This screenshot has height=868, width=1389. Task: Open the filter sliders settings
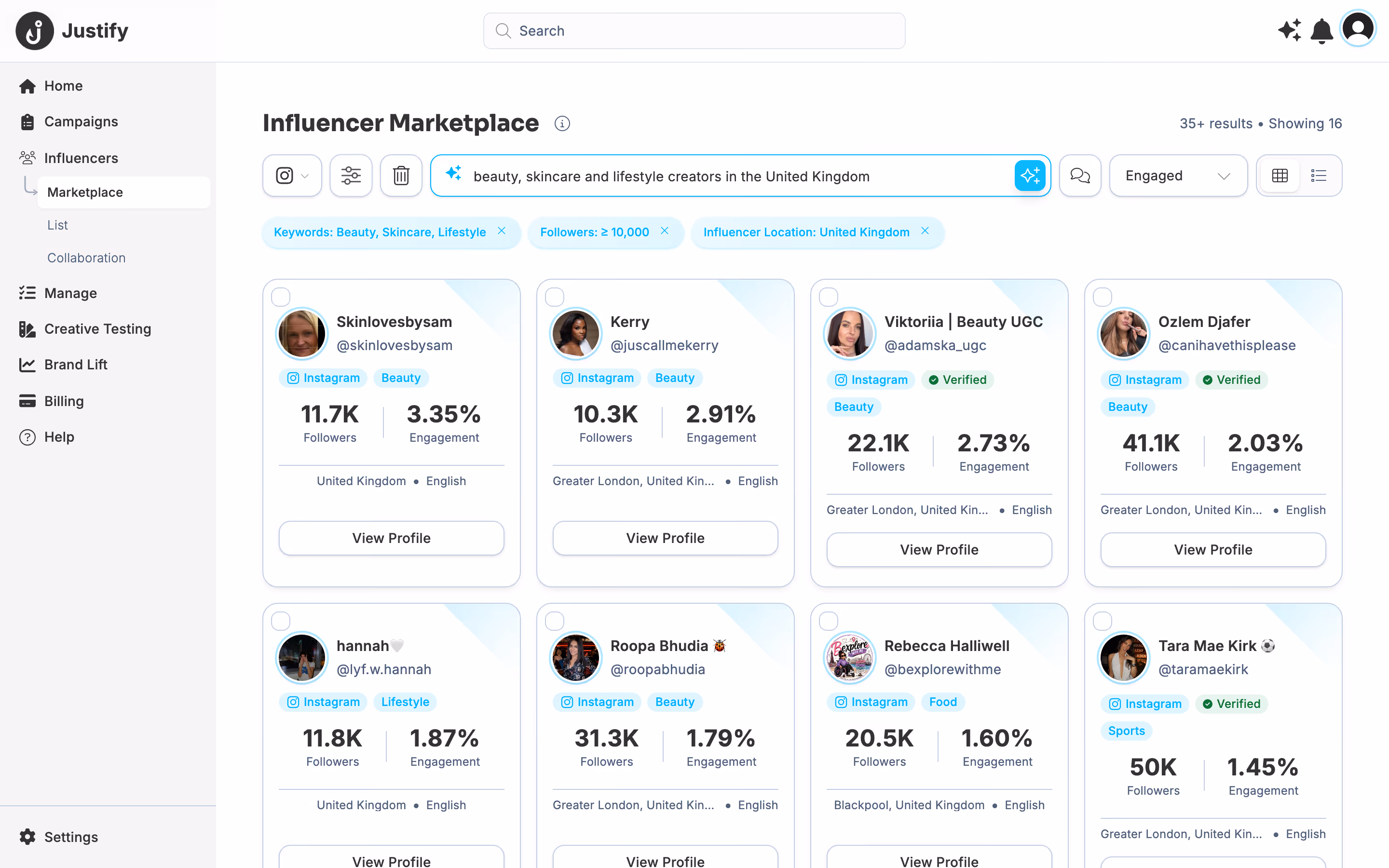pos(351,176)
